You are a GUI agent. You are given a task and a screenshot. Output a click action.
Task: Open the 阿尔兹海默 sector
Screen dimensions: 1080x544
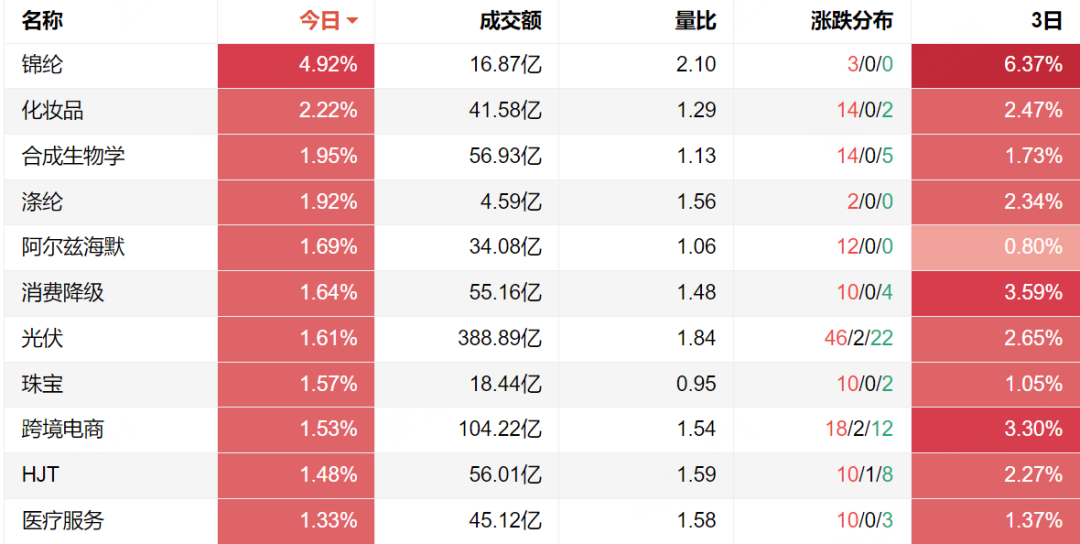pyautogui.click(x=73, y=247)
